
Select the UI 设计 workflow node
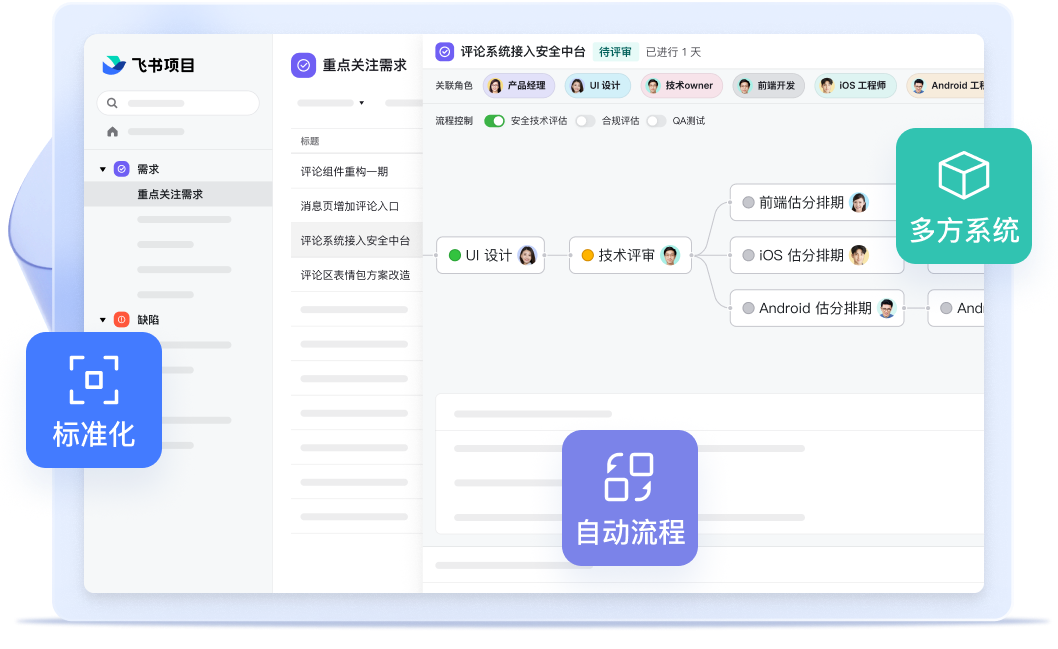(x=490, y=255)
